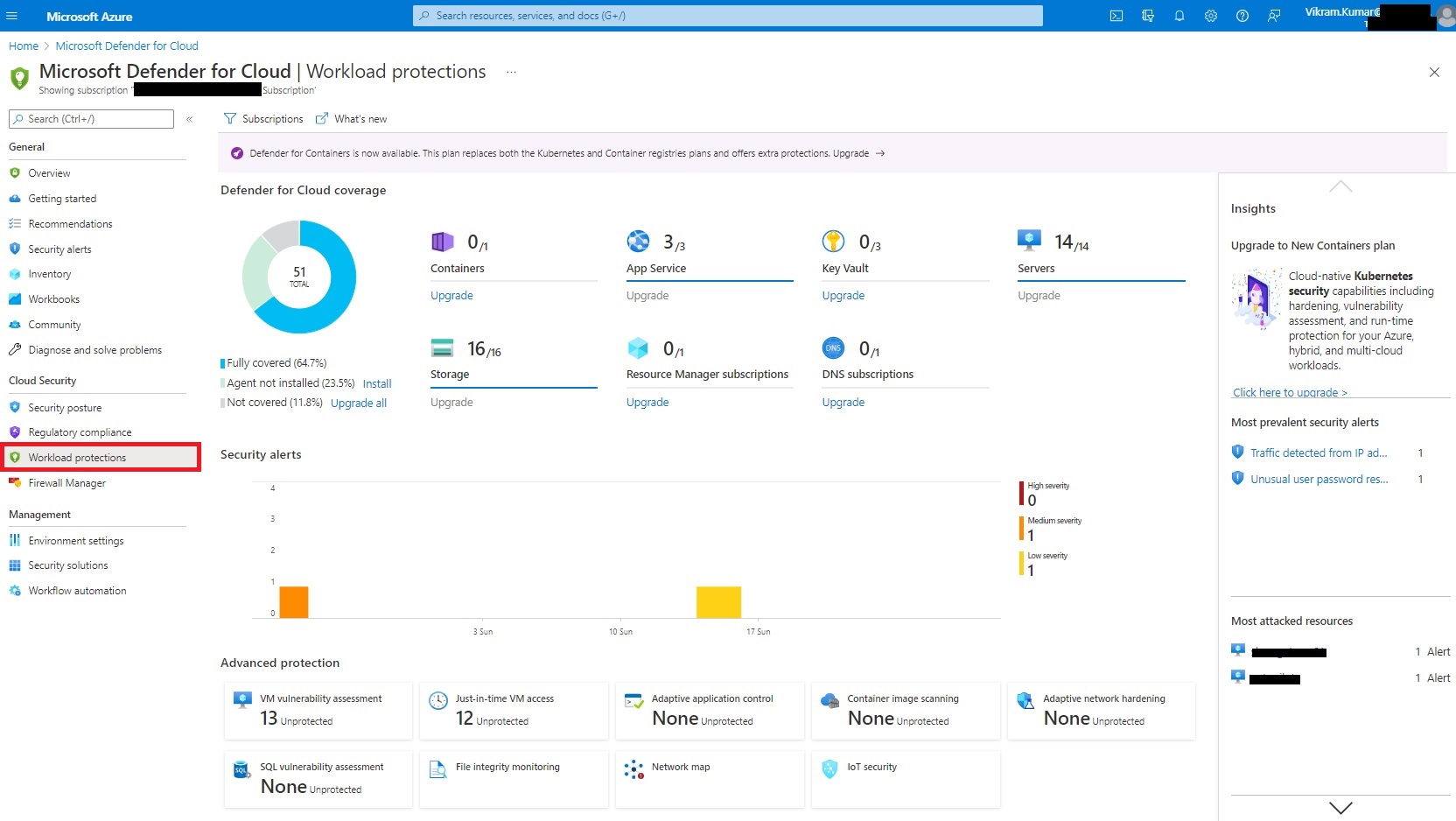This screenshot has width=1456, height=821.
Task: Focus the left menu Search (Ctrl+/) field
Action: [x=91, y=119]
